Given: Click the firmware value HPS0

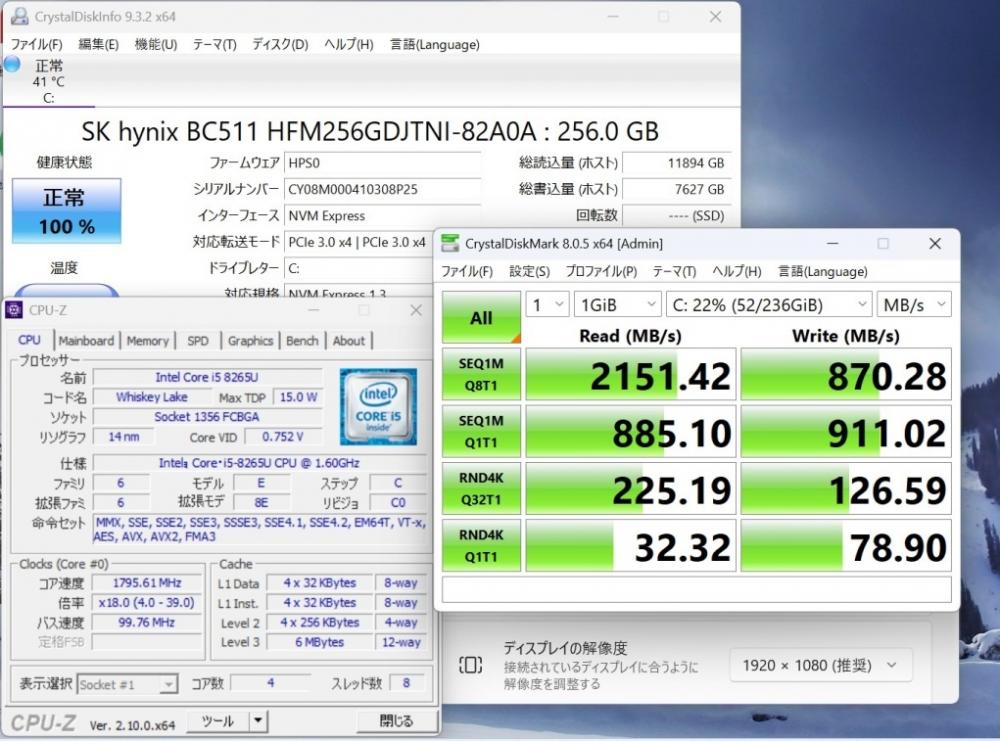Looking at the screenshot, I should (x=382, y=163).
